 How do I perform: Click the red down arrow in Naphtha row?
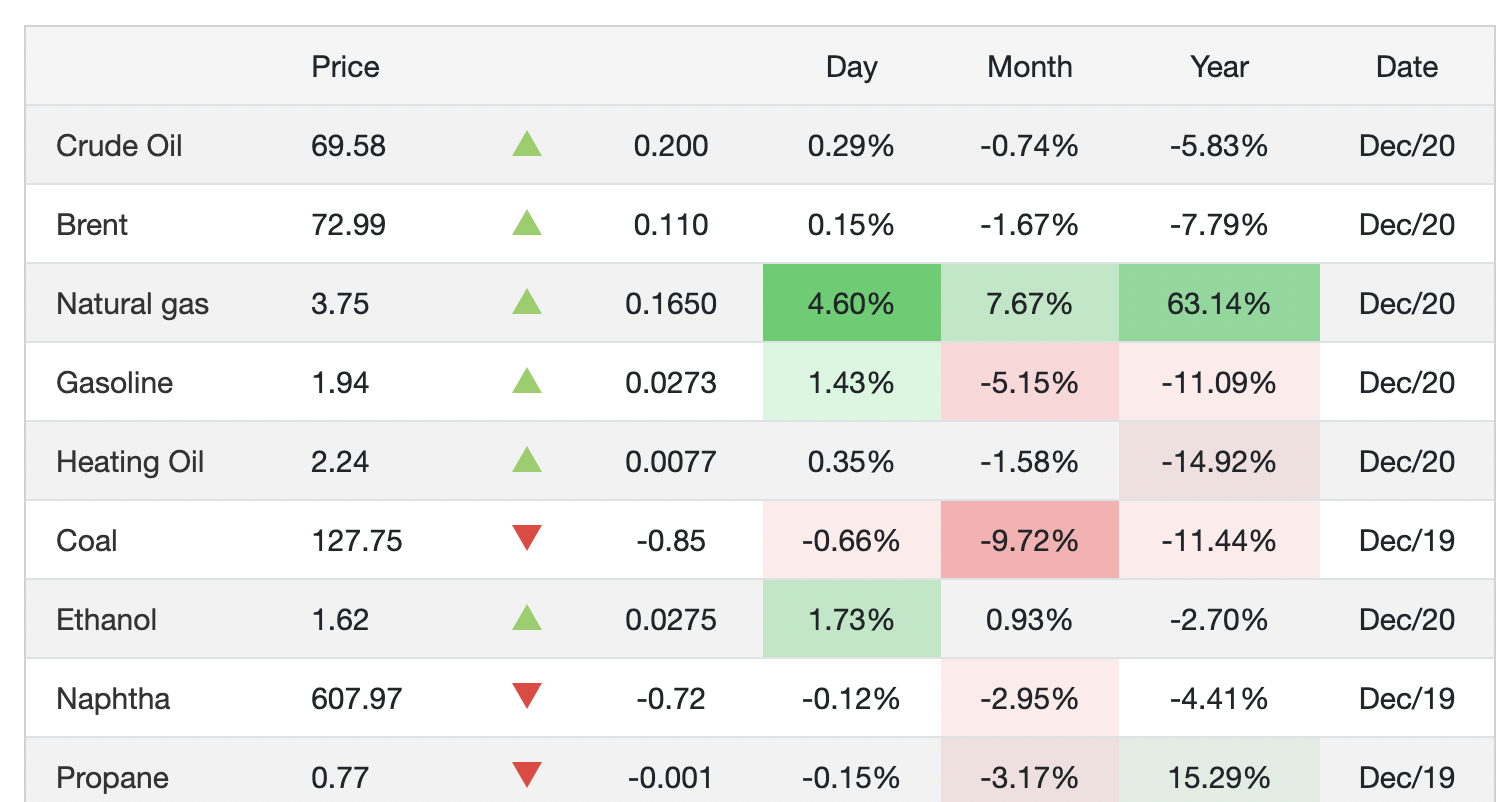[527, 697]
